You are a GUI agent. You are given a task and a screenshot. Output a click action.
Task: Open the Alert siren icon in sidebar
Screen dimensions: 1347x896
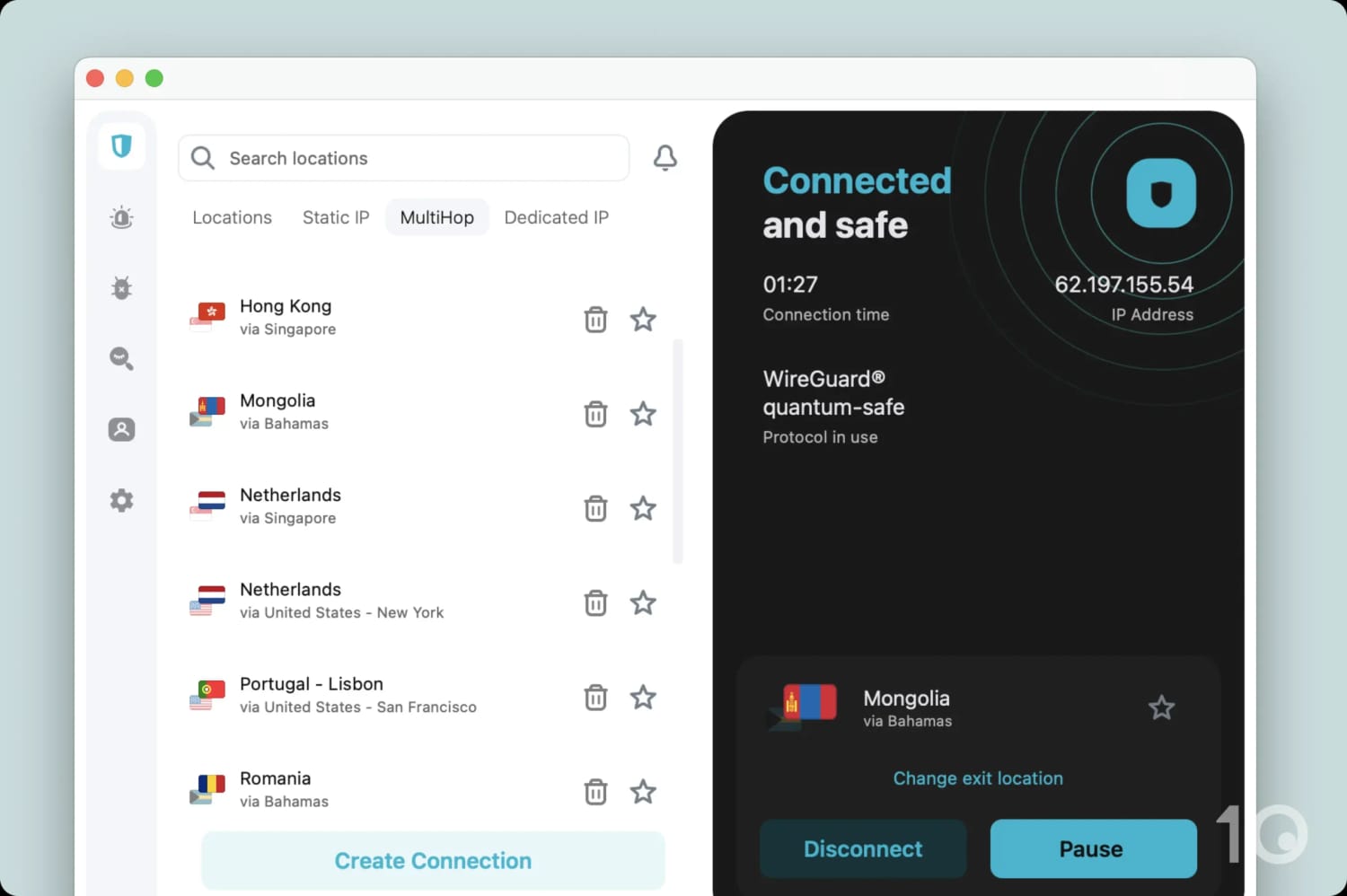click(x=121, y=217)
